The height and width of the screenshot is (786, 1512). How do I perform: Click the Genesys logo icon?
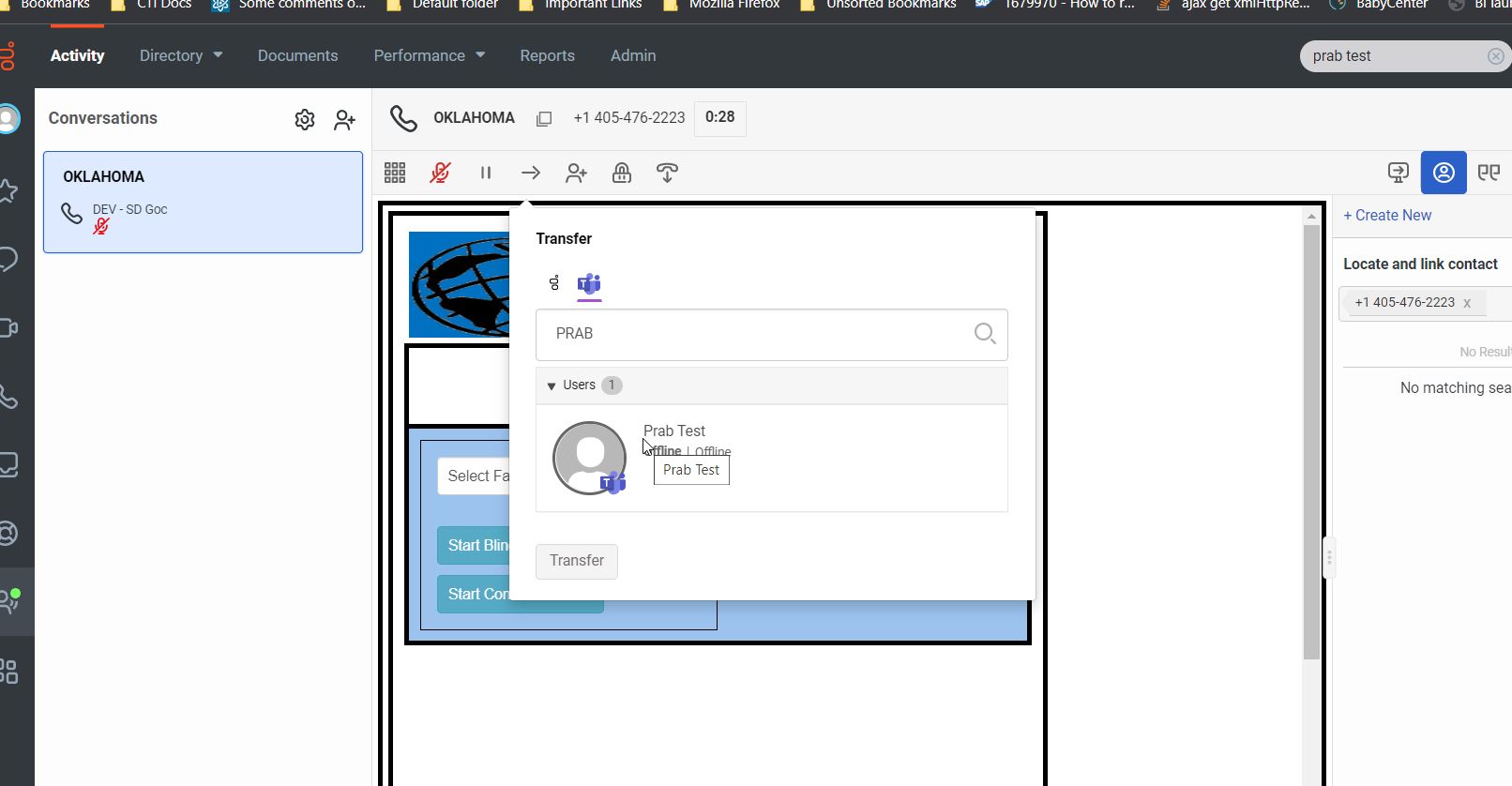8,56
